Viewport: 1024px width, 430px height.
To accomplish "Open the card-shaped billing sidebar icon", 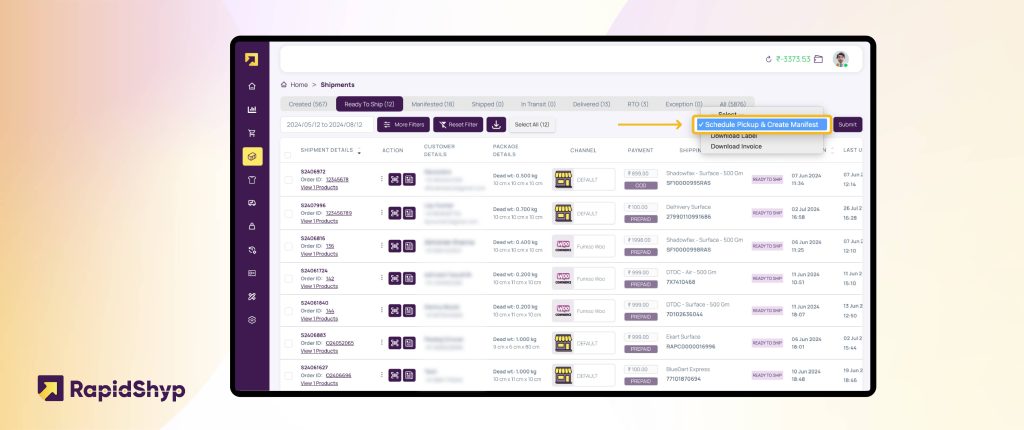I will click(x=252, y=273).
